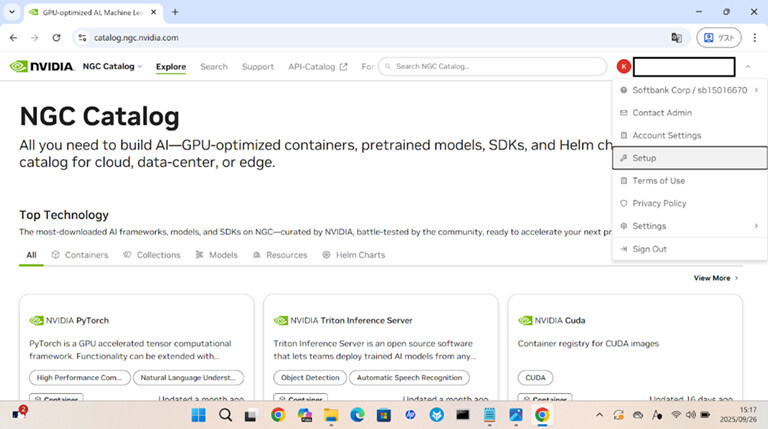Open Task View on the taskbar

click(251, 415)
